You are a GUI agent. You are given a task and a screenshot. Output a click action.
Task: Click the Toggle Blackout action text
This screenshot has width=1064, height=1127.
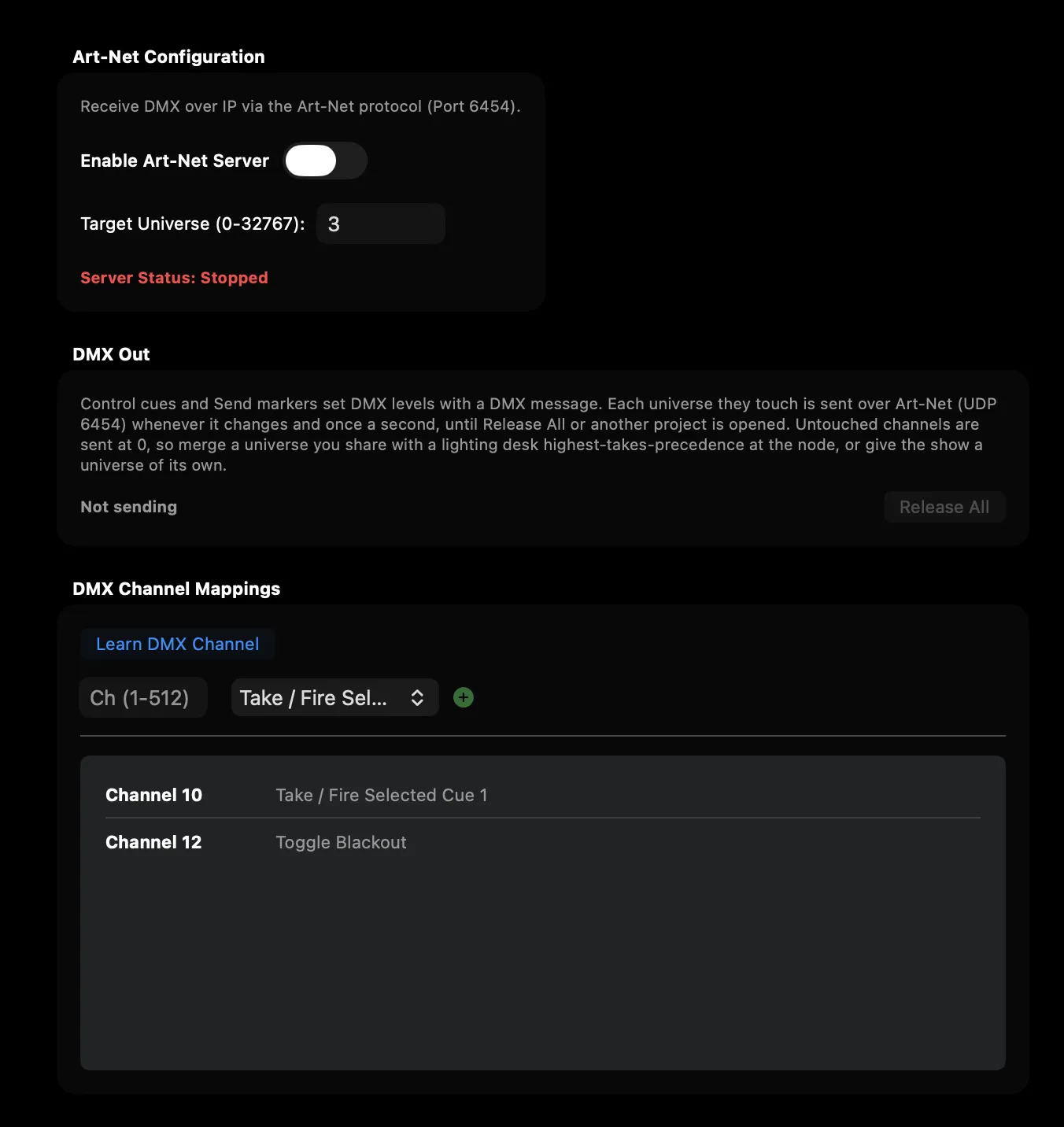pyautogui.click(x=341, y=842)
